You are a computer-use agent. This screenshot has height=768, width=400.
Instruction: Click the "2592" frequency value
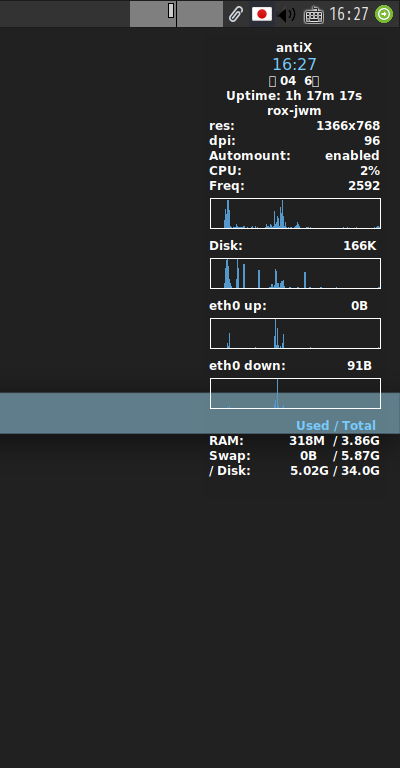364,186
